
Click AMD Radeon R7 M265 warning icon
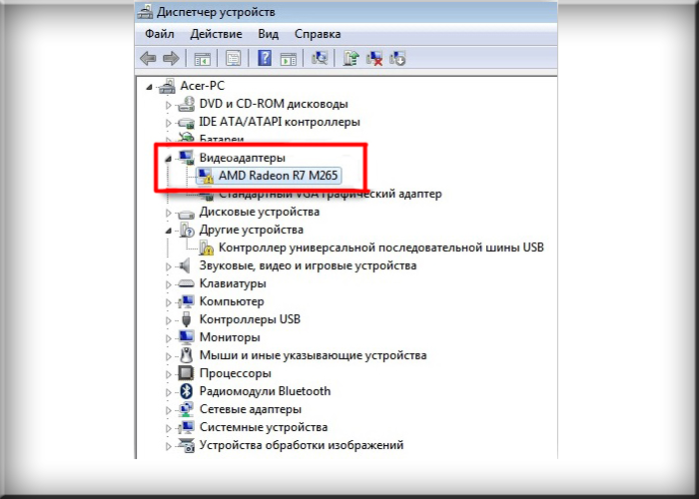point(205,176)
